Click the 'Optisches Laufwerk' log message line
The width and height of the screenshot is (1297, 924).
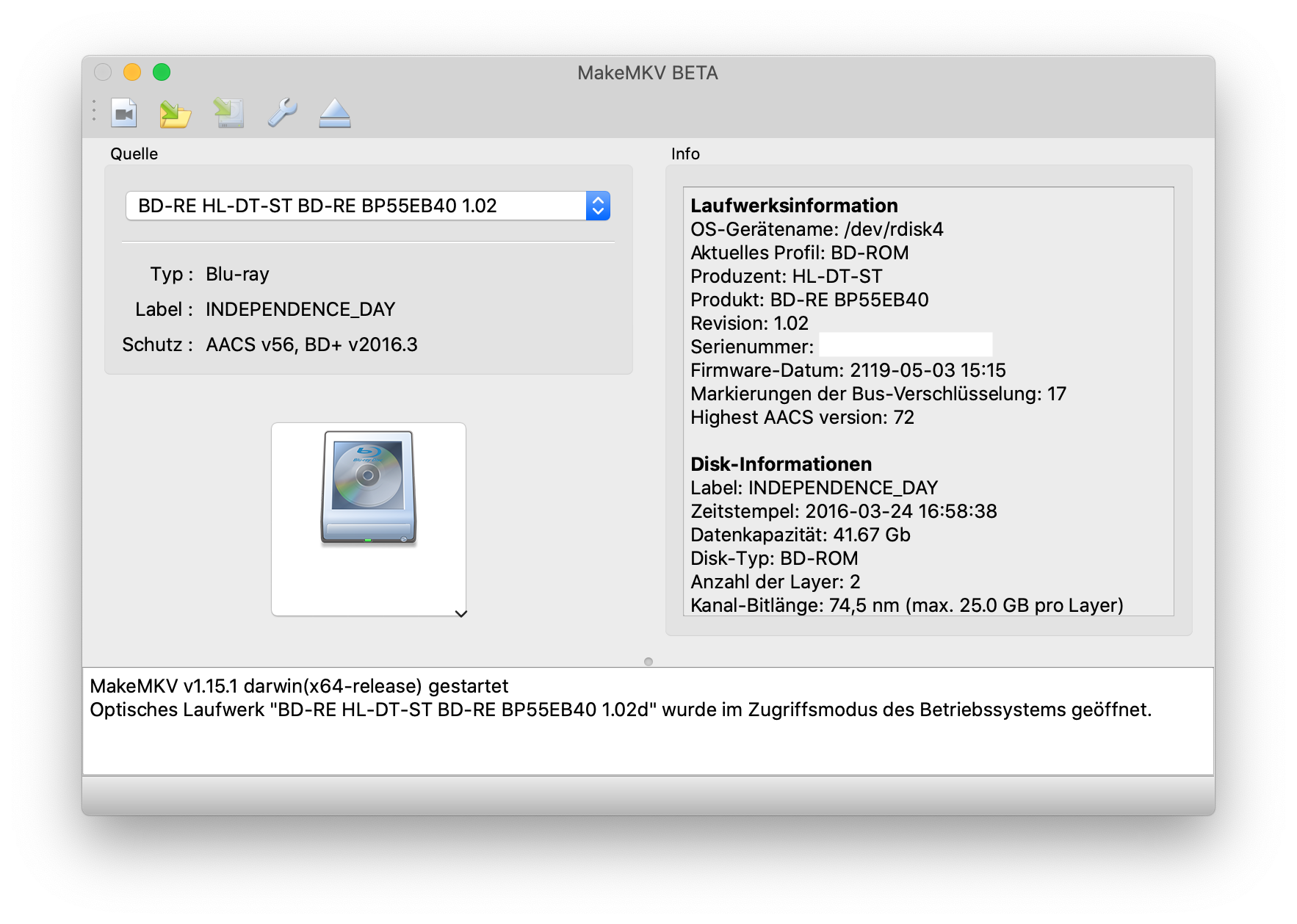621,710
